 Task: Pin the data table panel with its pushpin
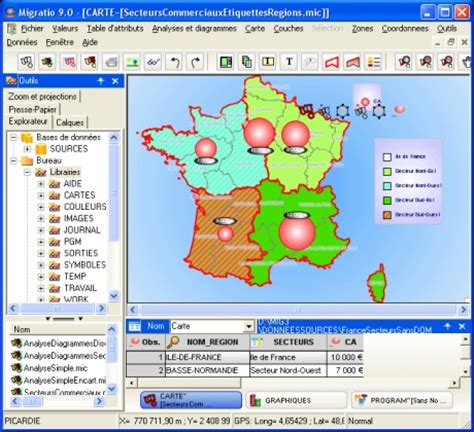(448, 326)
